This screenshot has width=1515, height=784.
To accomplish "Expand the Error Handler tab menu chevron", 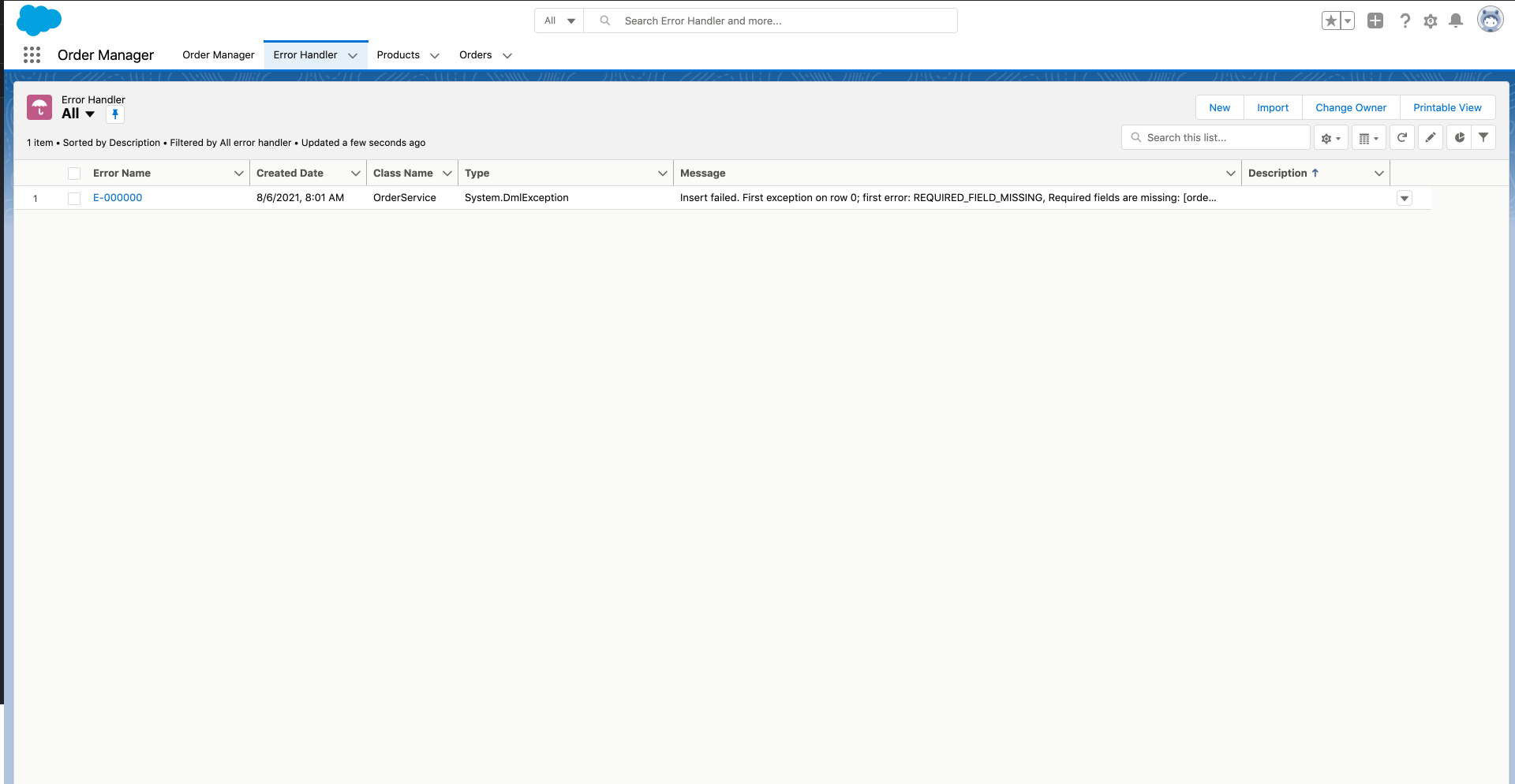I will pyautogui.click(x=353, y=55).
